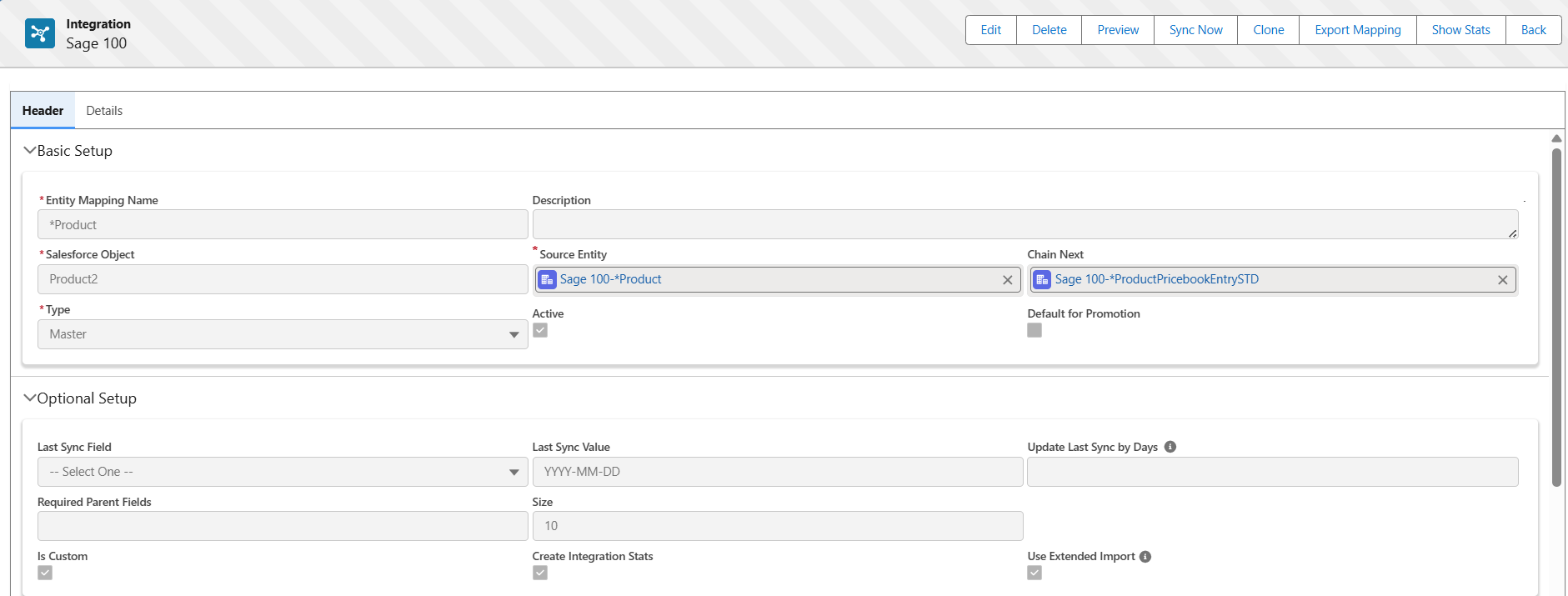This screenshot has height=596, width=1568.
Task: Click the Source Entity record icon
Action: pyautogui.click(x=547, y=280)
